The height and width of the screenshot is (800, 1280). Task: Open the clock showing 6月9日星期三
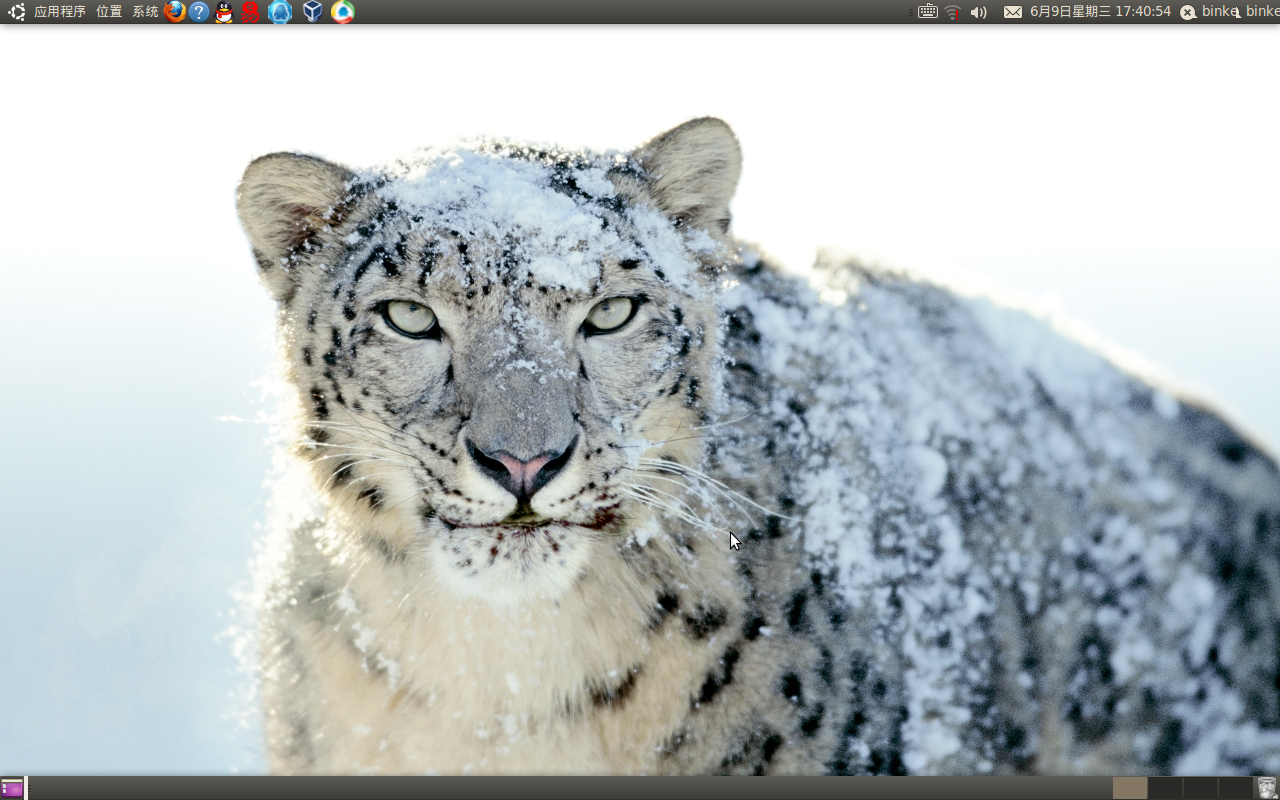[x=1100, y=12]
